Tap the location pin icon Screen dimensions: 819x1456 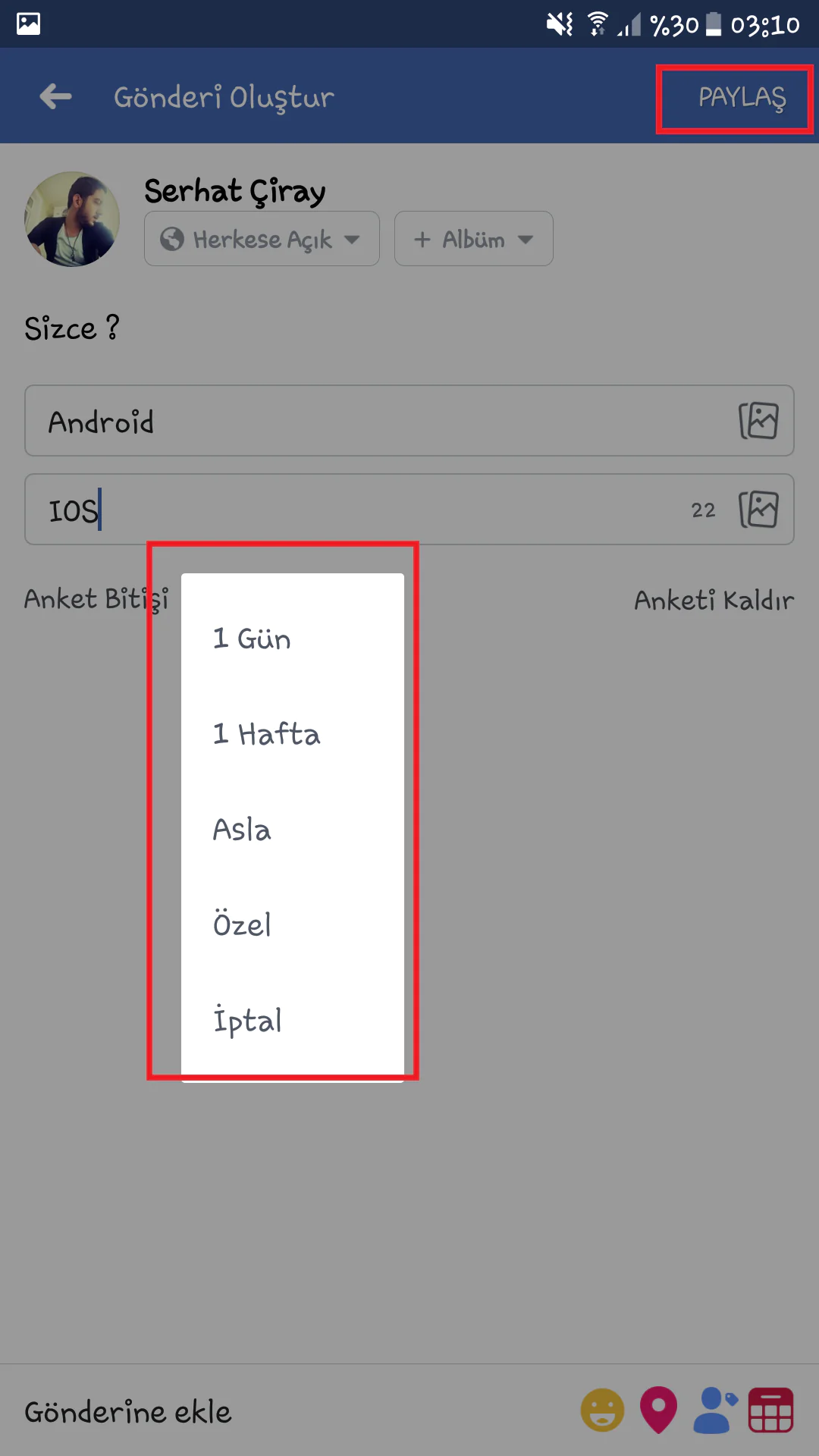pyautogui.click(x=658, y=1410)
